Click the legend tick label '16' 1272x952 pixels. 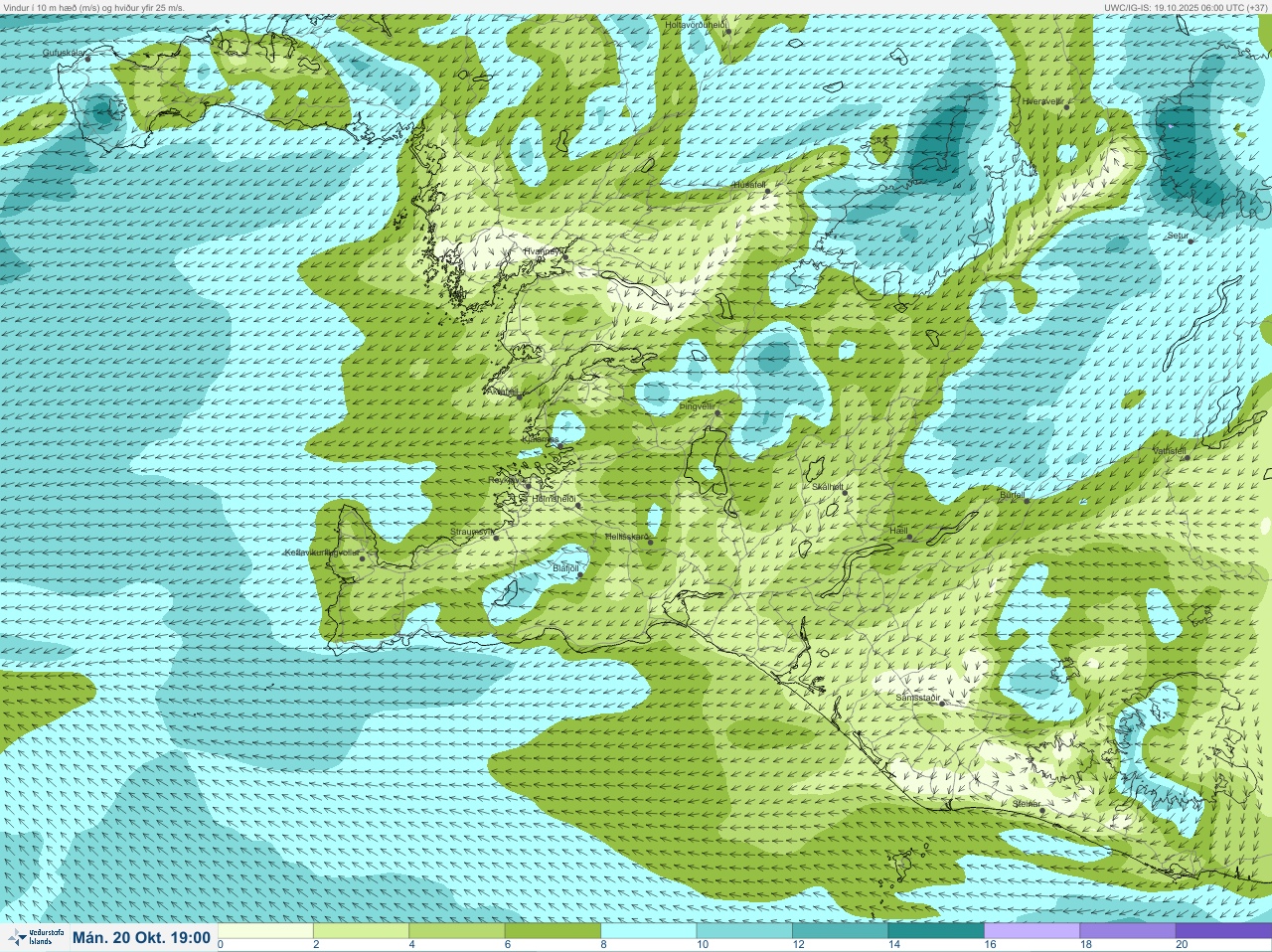pos(990,945)
